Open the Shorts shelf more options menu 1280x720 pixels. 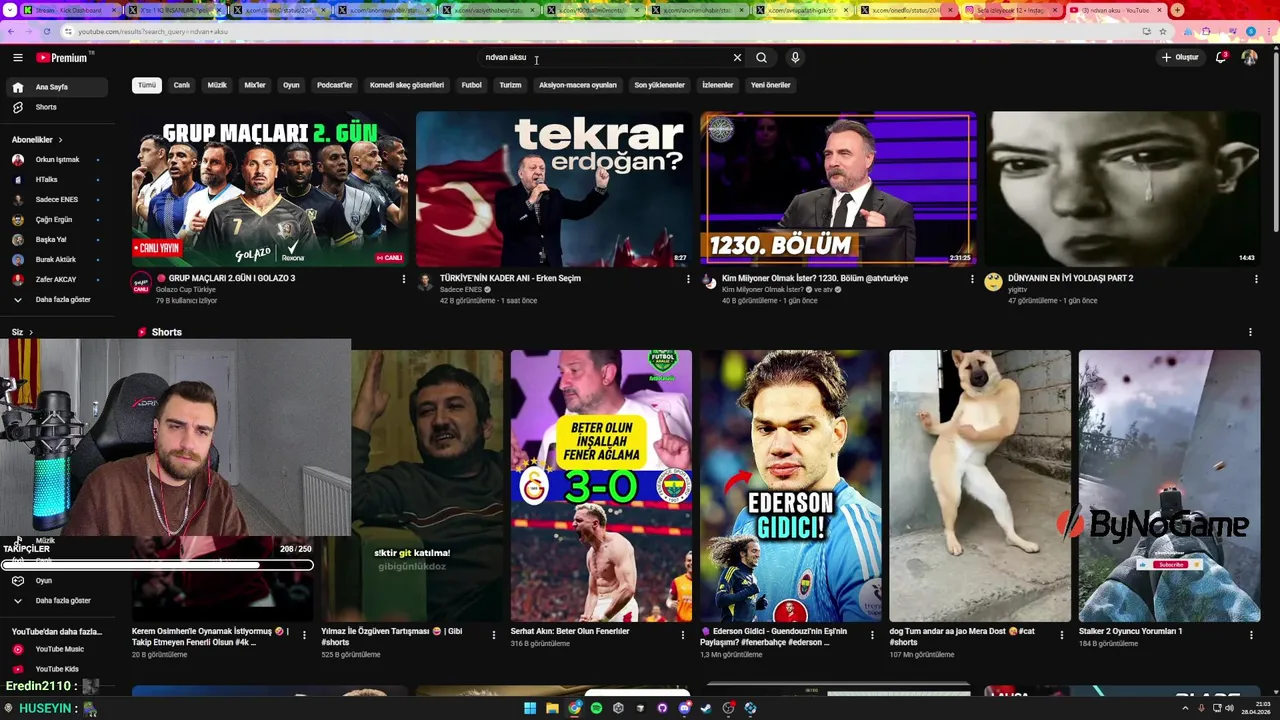tap(1250, 332)
